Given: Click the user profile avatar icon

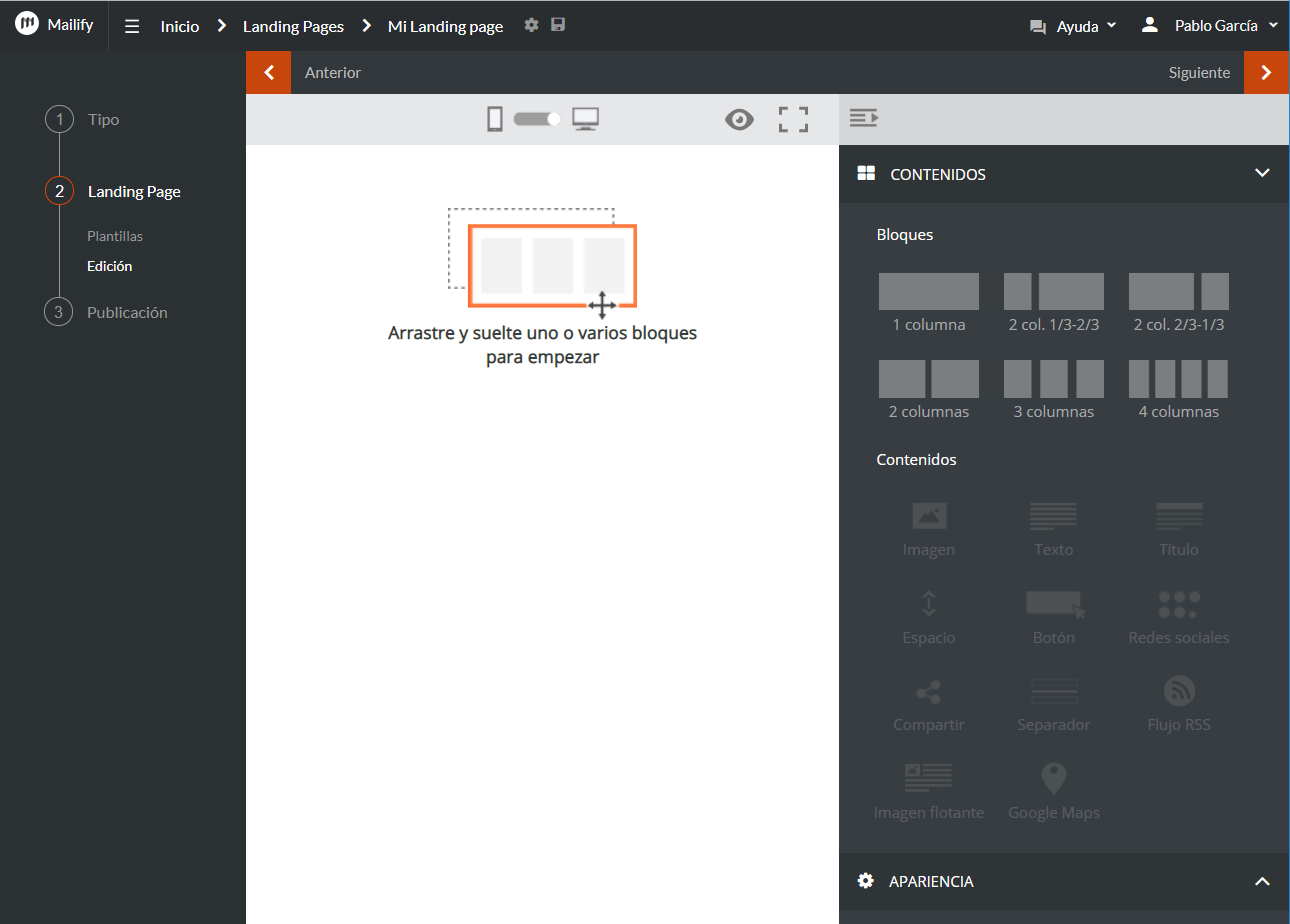Looking at the screenshot, I should pos(1150,25).
